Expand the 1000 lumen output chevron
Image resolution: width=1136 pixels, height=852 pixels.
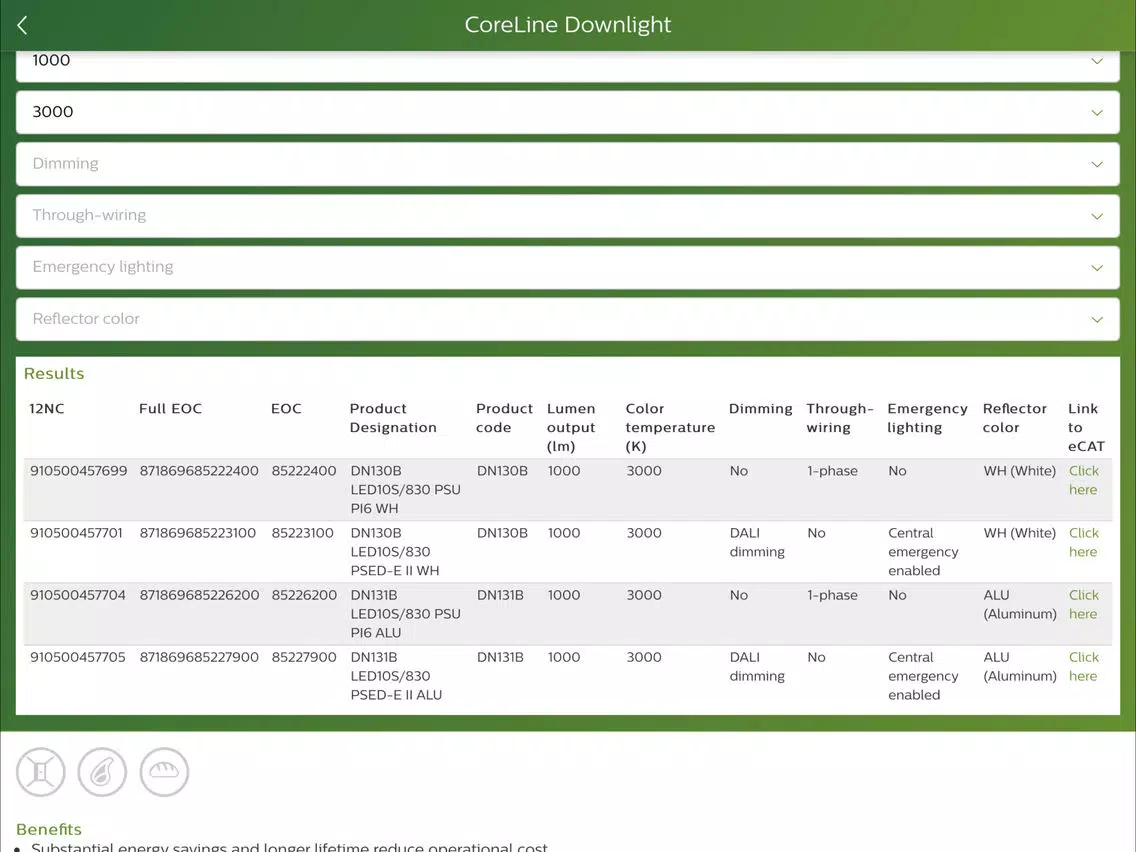click(1097, 61)
